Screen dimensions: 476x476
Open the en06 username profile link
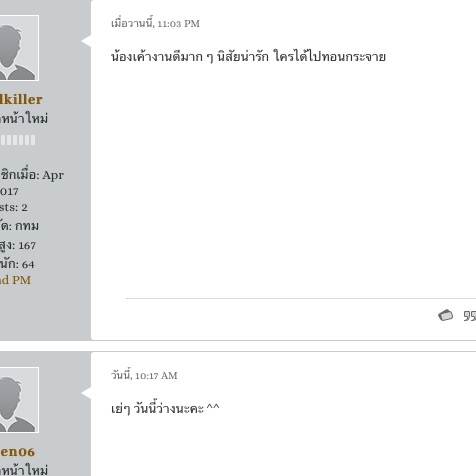[17, 452]
